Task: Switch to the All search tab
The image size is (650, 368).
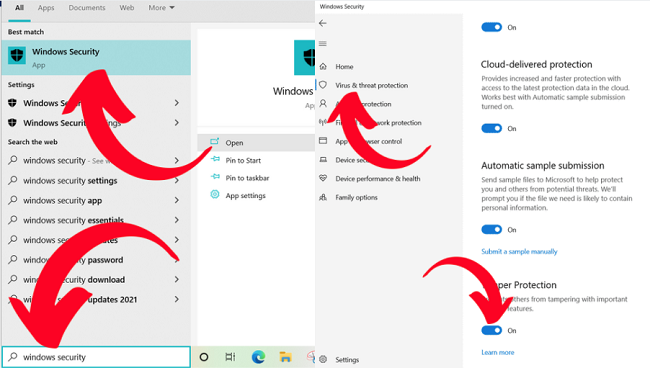Action: point(19,8)
